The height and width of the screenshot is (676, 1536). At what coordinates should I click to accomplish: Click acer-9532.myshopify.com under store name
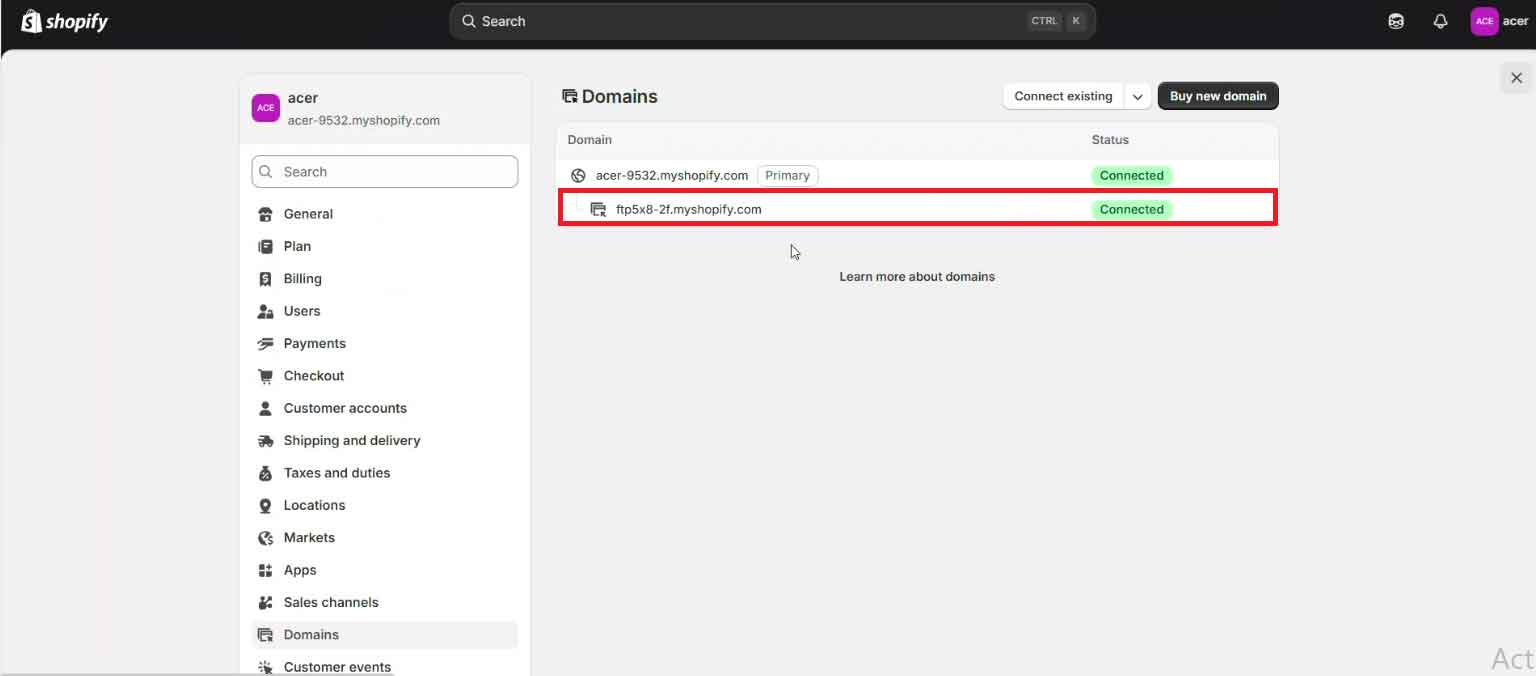364,120
